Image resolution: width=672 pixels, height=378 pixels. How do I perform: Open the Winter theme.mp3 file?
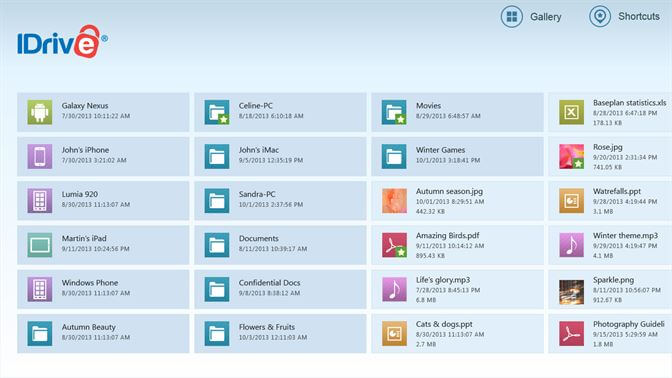pyautogui.click(x=610, y=245)
